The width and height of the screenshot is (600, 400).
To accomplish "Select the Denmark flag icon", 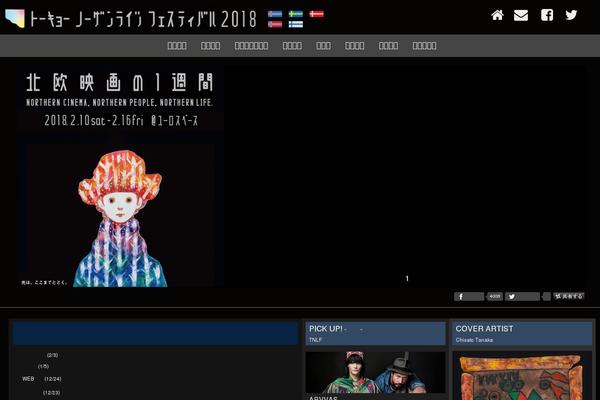I will click(x=316, y=14).
